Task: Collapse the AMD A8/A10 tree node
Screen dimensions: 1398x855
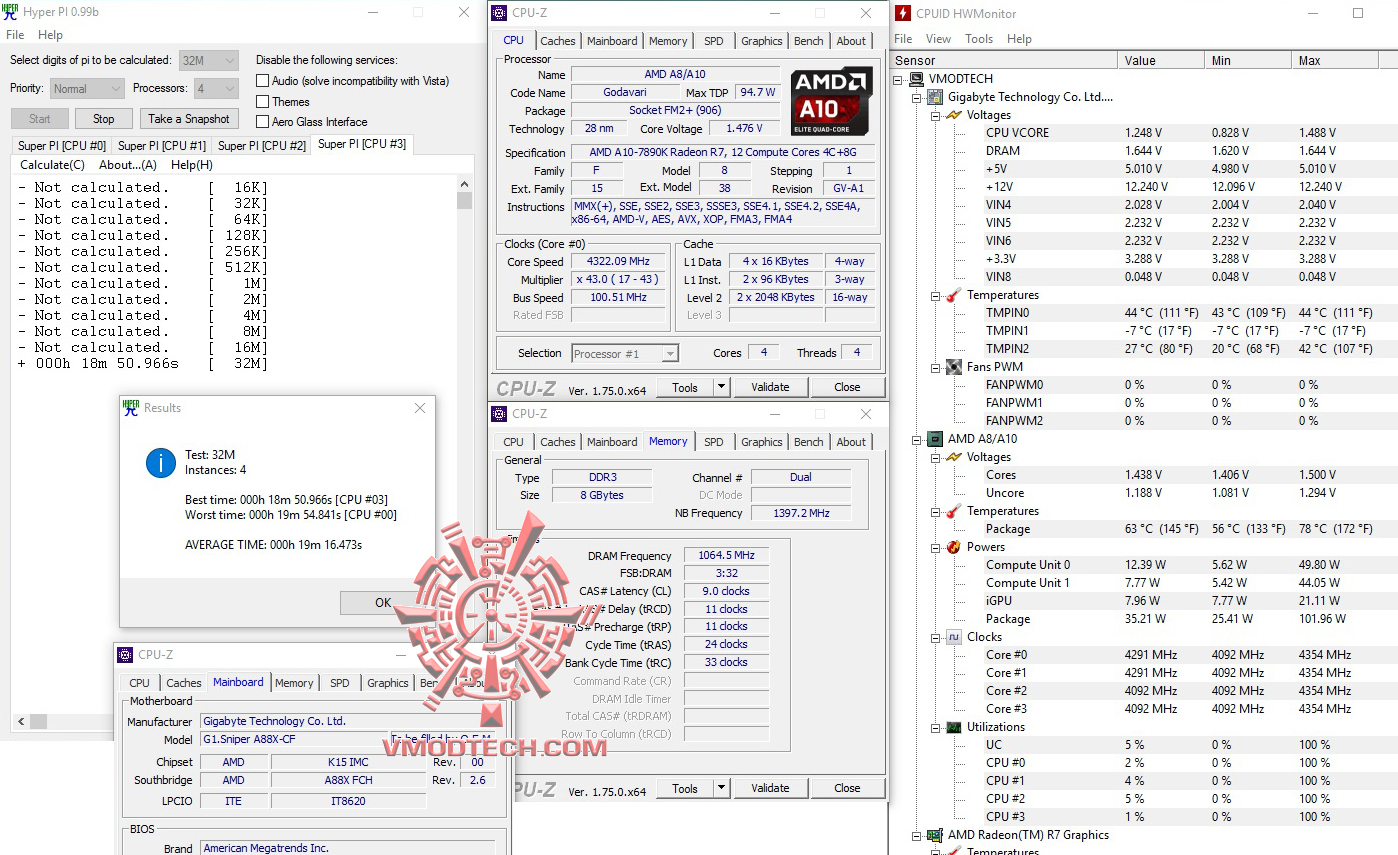Action: point(918,439)
